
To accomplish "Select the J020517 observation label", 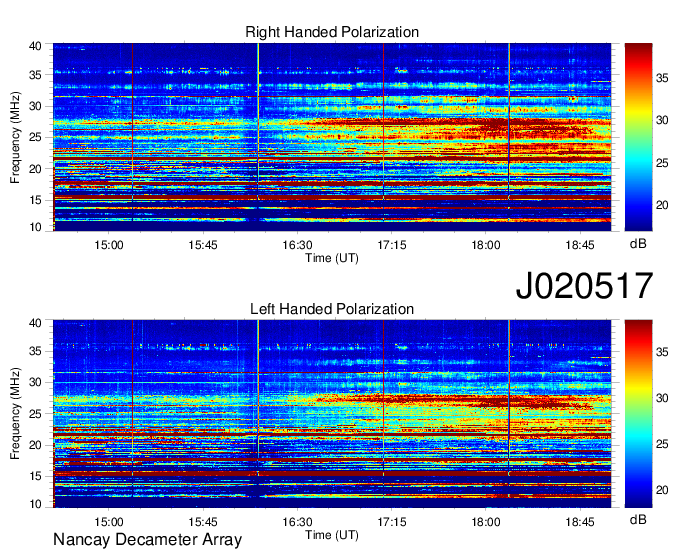I will tap(584, 286).
